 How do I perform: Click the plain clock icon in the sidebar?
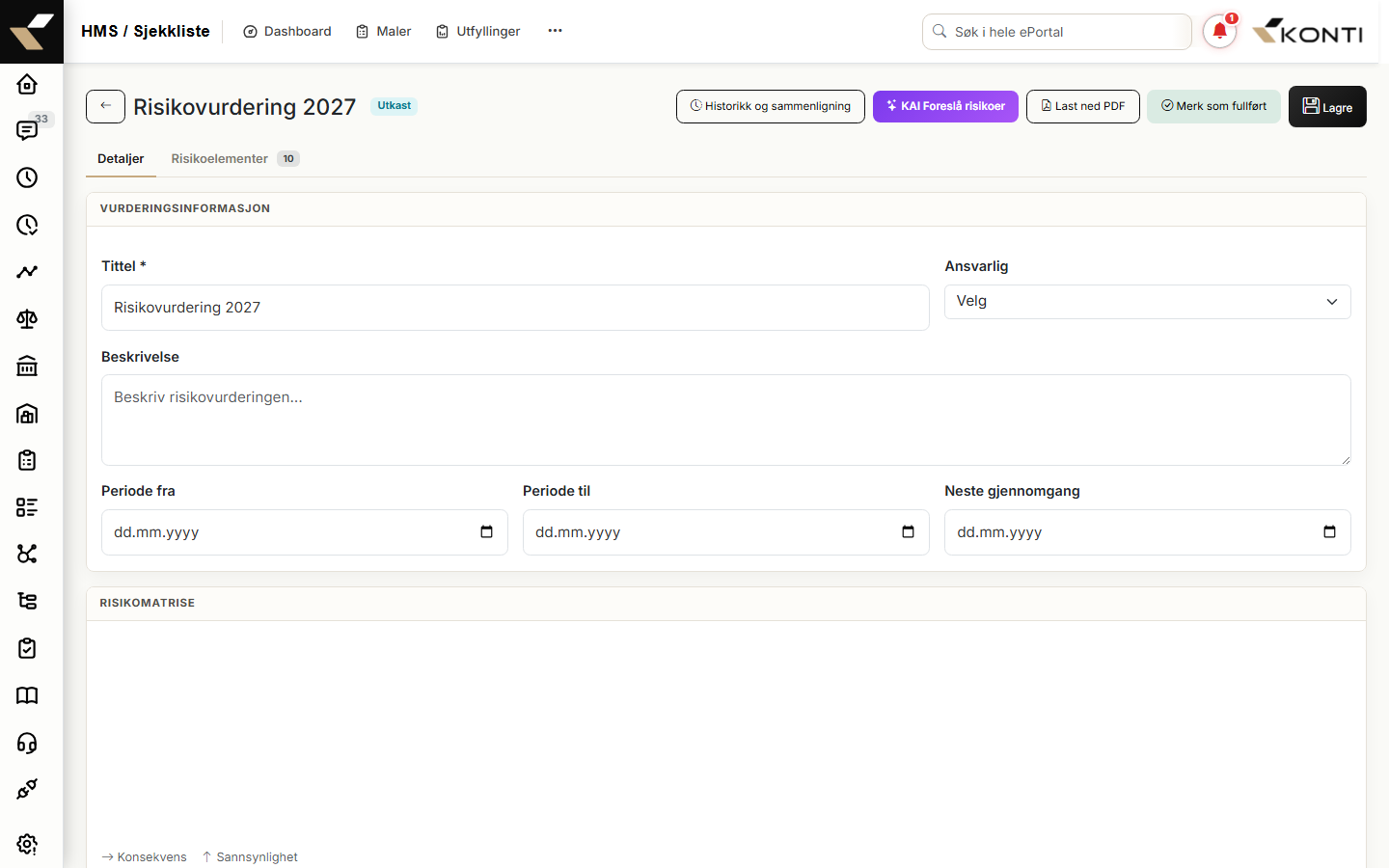coord(27,177)
